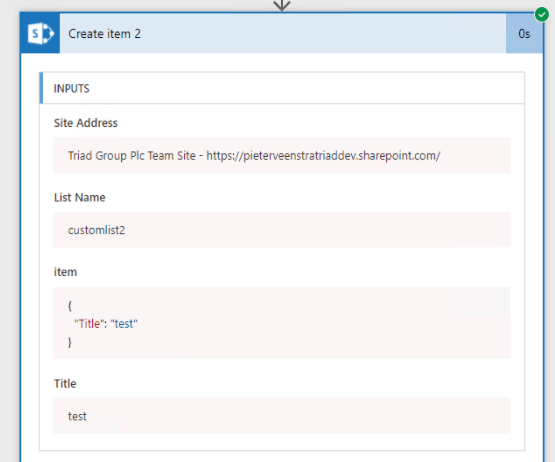Click the SharePoint connector icon
The width and height of the screenshot is (555, 462).
[40, 34]
